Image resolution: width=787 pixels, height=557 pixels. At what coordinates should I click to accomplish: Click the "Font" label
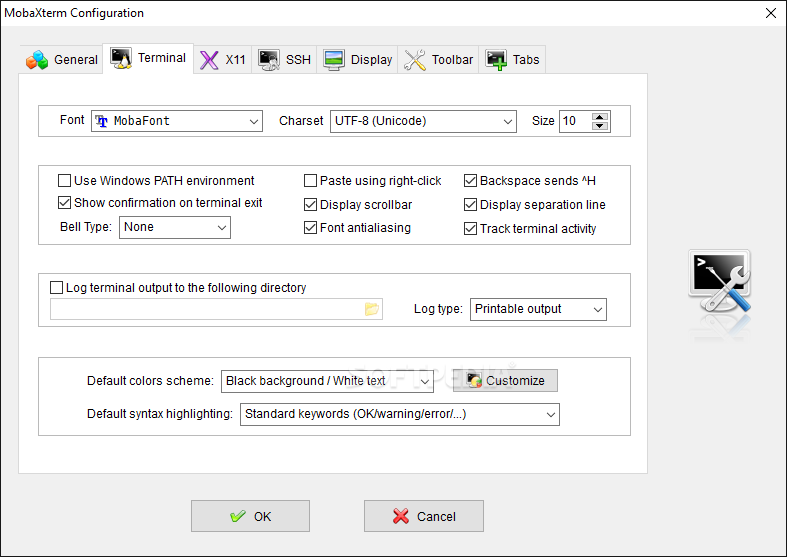[72, 120]
